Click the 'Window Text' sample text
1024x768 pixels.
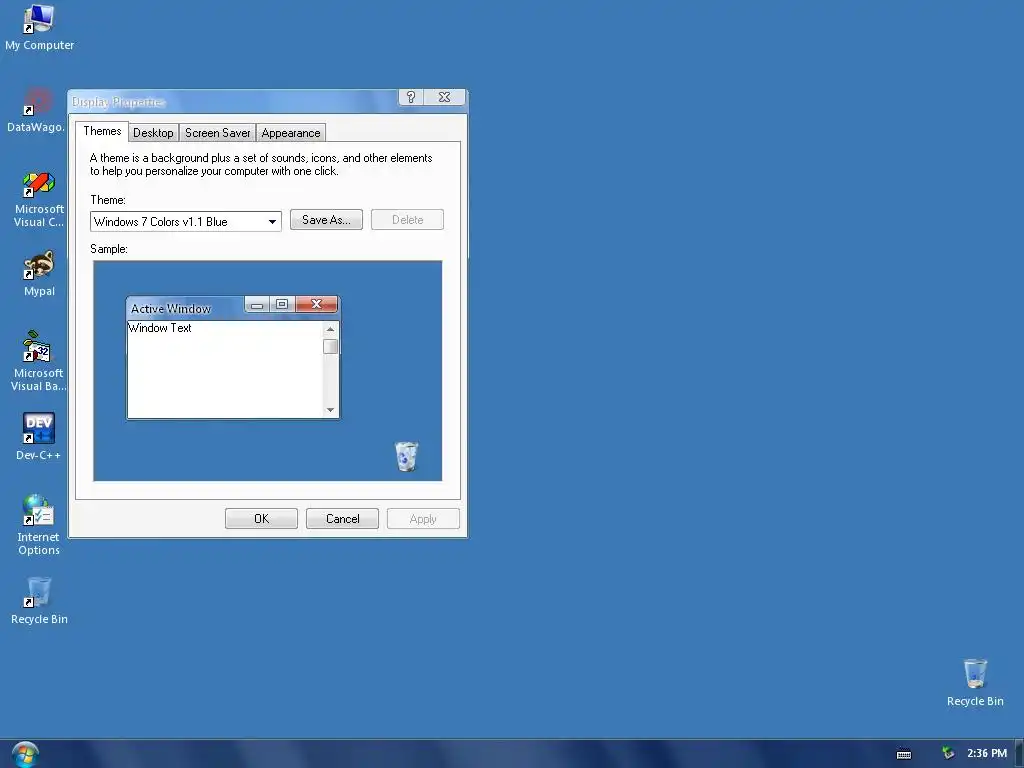(x=160, y=328)
